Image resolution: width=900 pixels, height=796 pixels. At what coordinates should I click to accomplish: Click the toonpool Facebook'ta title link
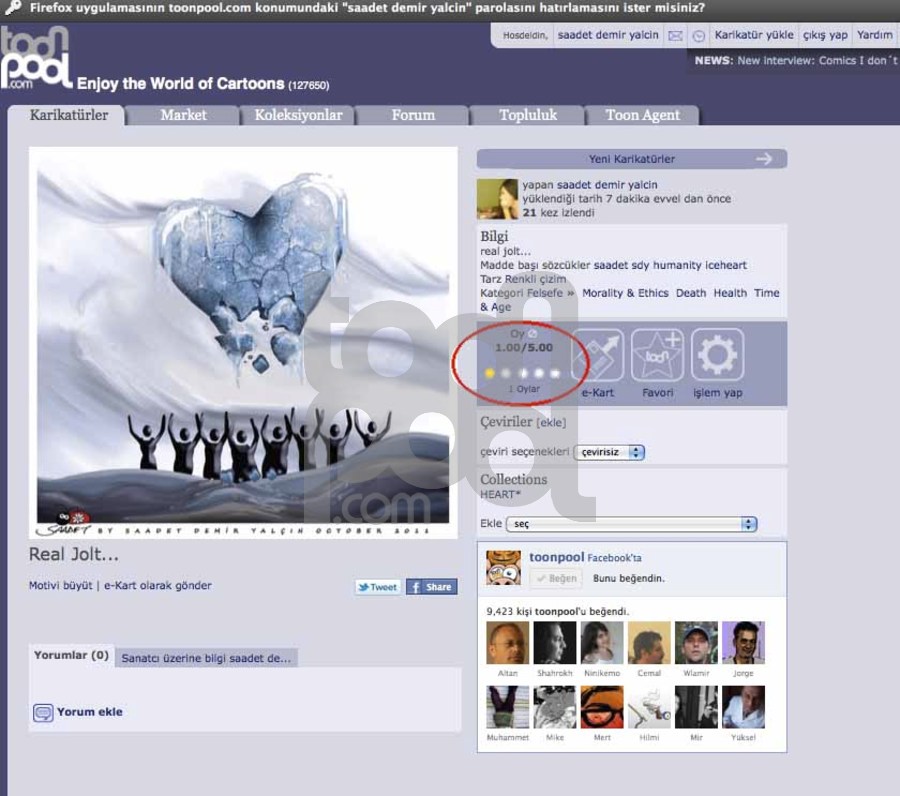pos(585,557)
